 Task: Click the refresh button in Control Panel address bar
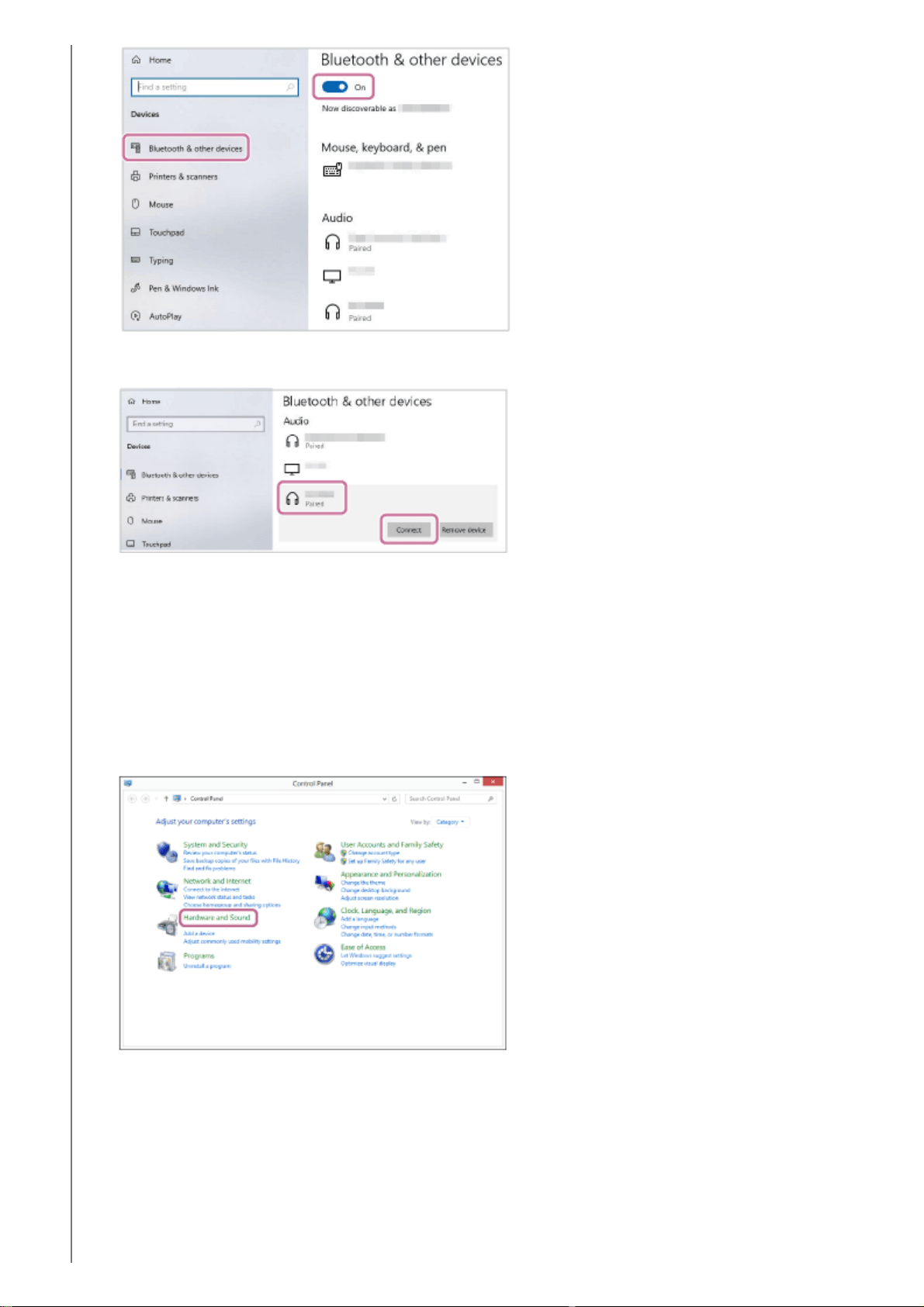(x=394, y=799)
